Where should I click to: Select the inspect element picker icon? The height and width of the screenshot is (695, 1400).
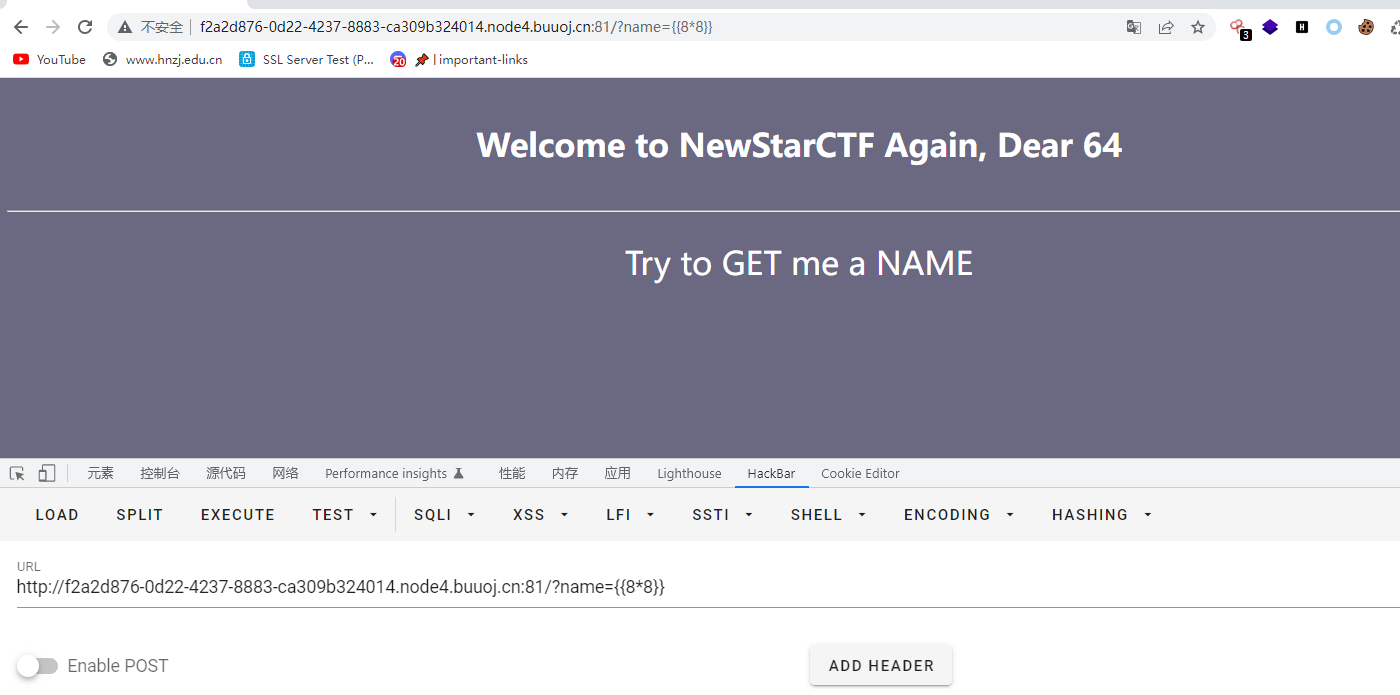(x=17, y=473)
